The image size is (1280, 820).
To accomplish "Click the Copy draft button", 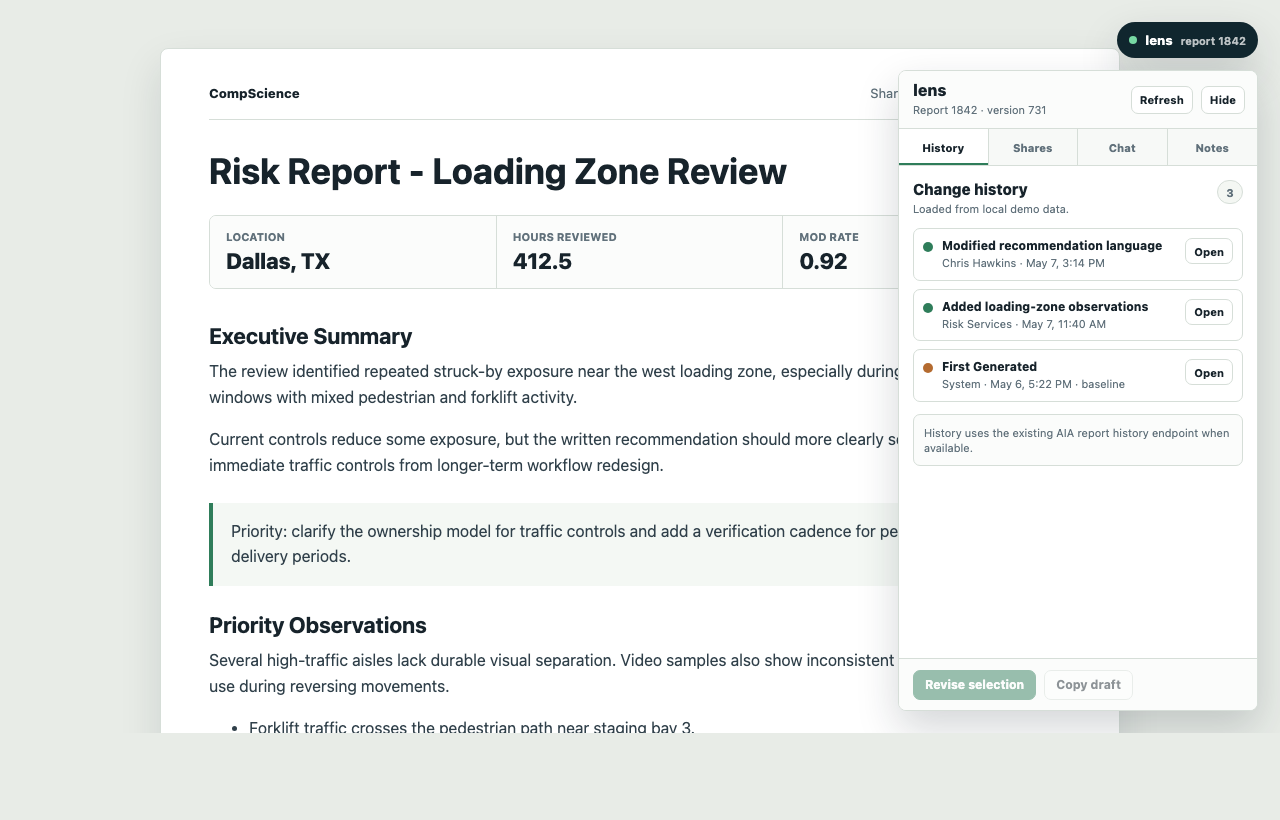I will (1088, 685).
